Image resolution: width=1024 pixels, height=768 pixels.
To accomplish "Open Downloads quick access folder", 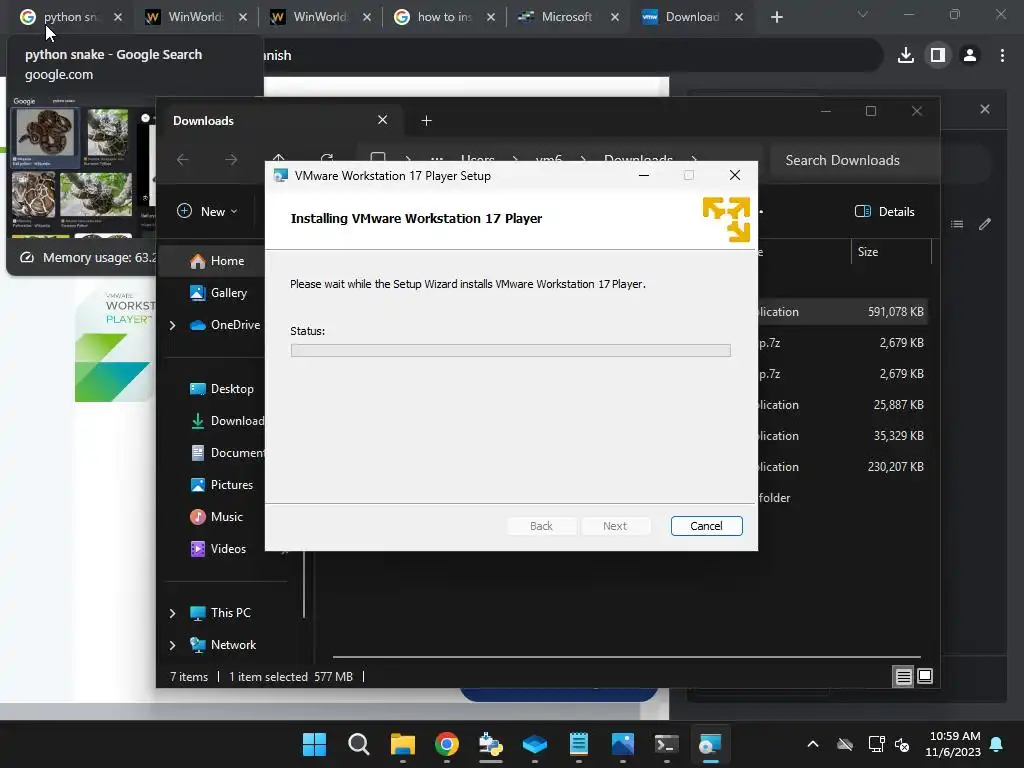I will tap(227, 421).
